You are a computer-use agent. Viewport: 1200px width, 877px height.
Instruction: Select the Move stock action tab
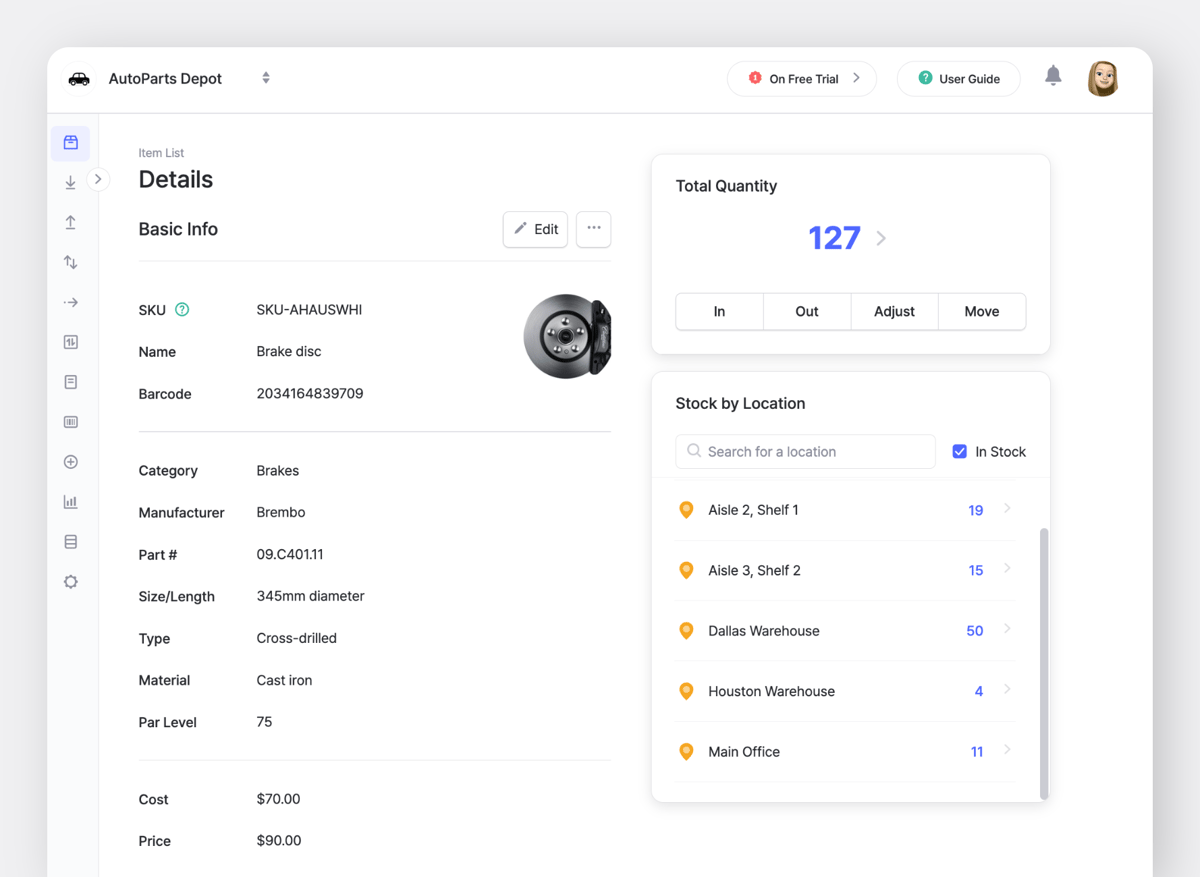982,311
